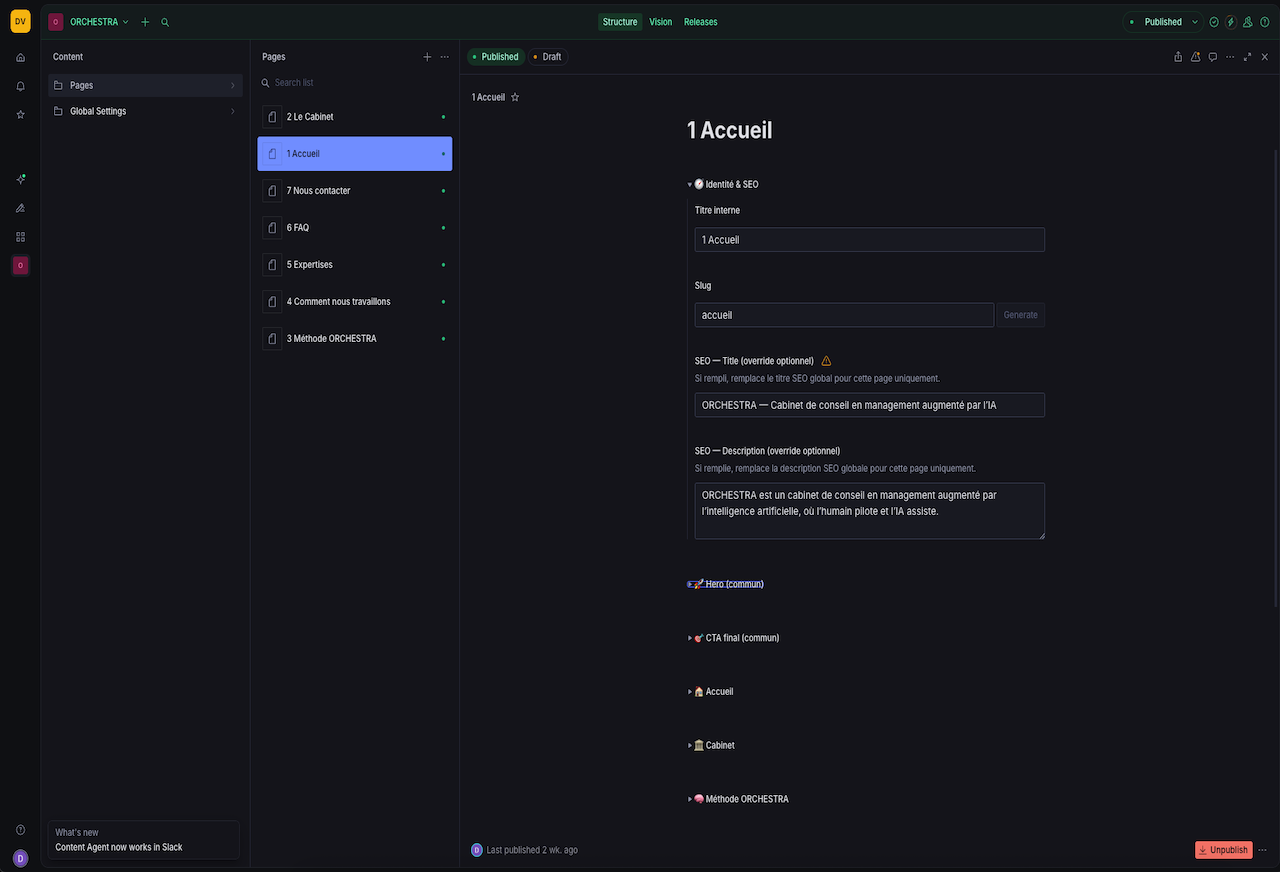Switch to the Vision tab
Screen dimensions: 1280x872
point(660,22)
